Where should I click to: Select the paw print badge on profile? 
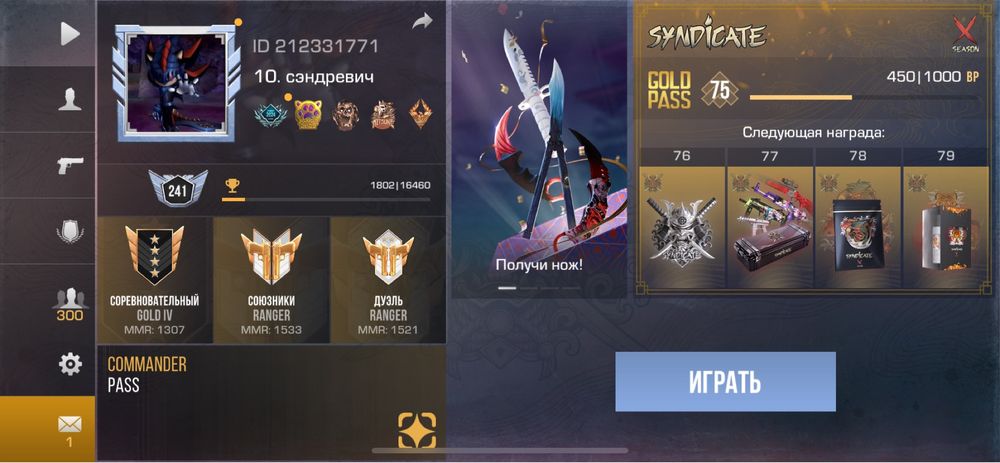(308, 115)
